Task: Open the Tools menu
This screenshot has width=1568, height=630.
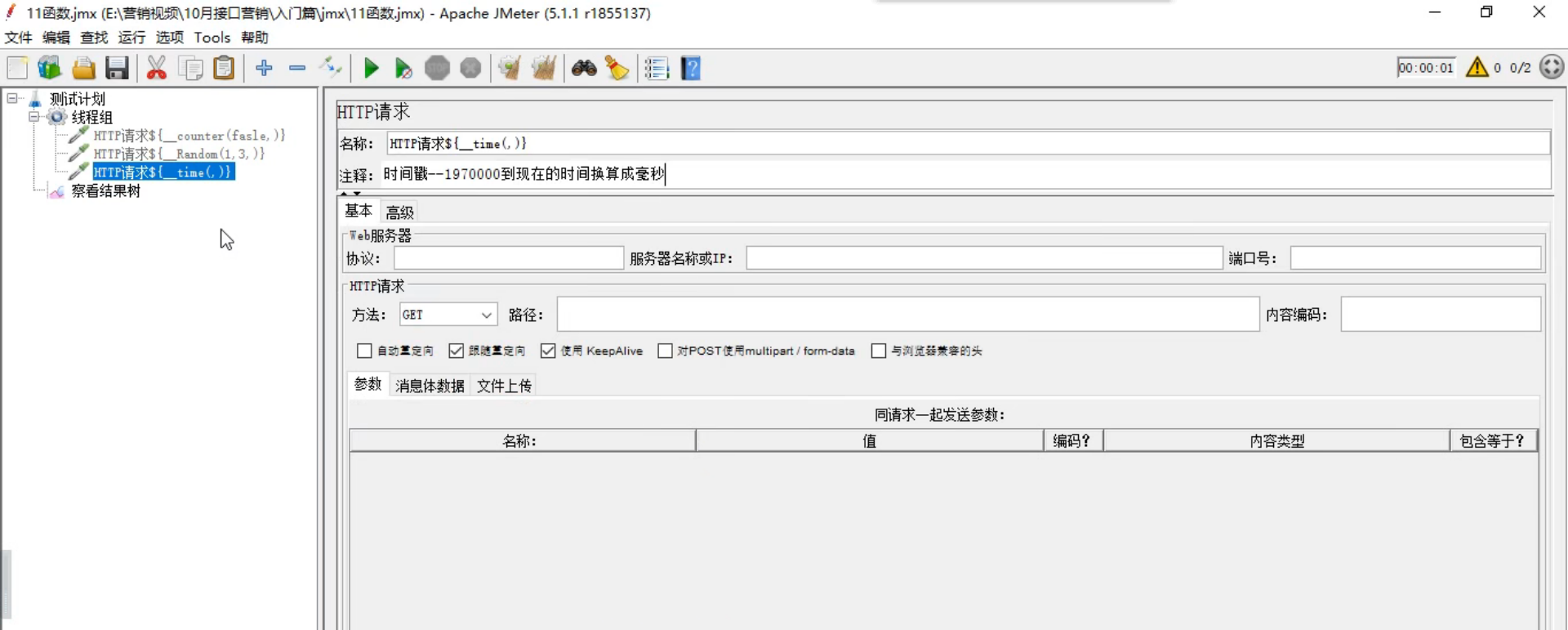Action: pos(212,38)
